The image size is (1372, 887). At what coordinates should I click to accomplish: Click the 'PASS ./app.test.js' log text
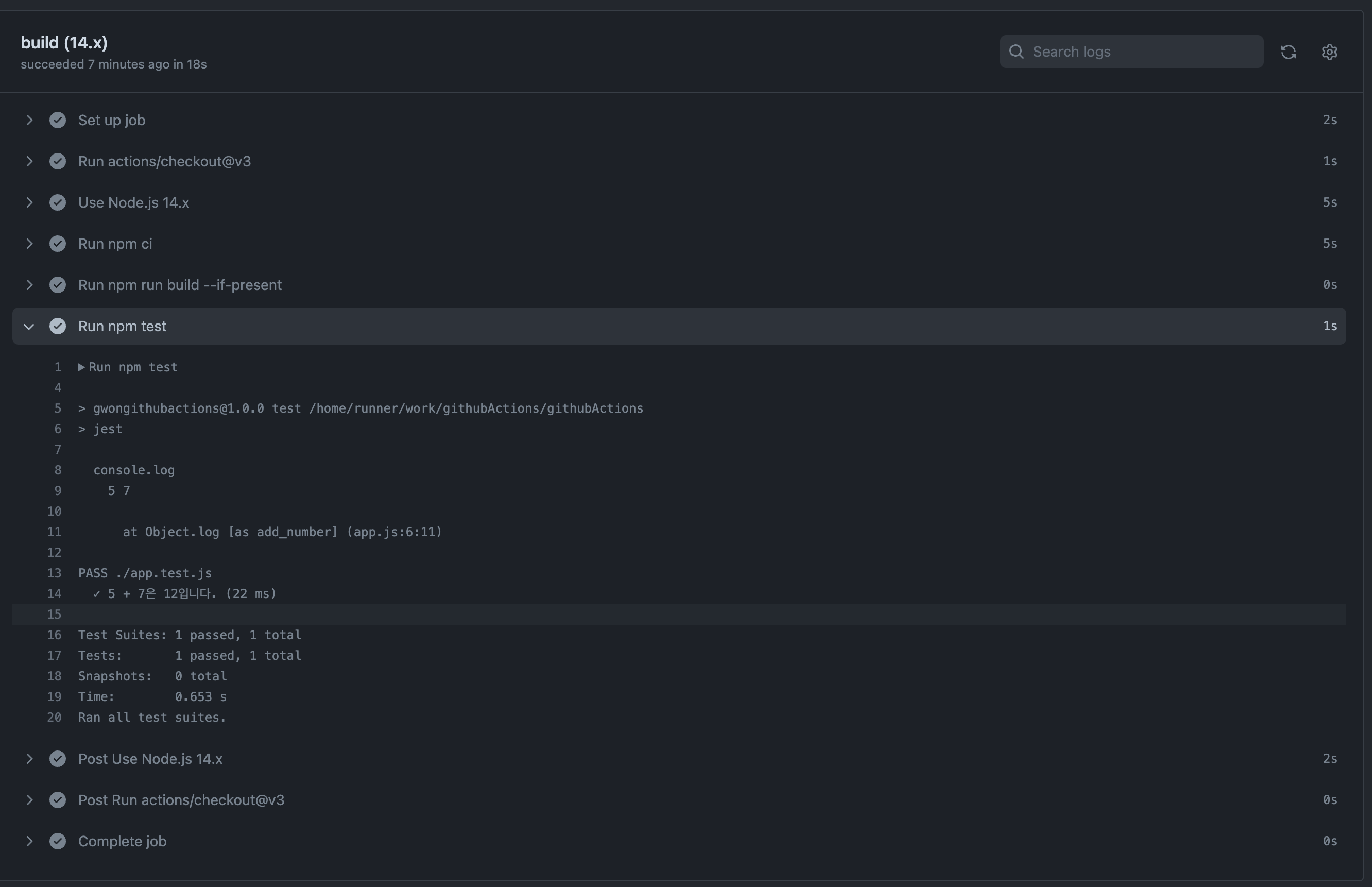click(145, 573)
